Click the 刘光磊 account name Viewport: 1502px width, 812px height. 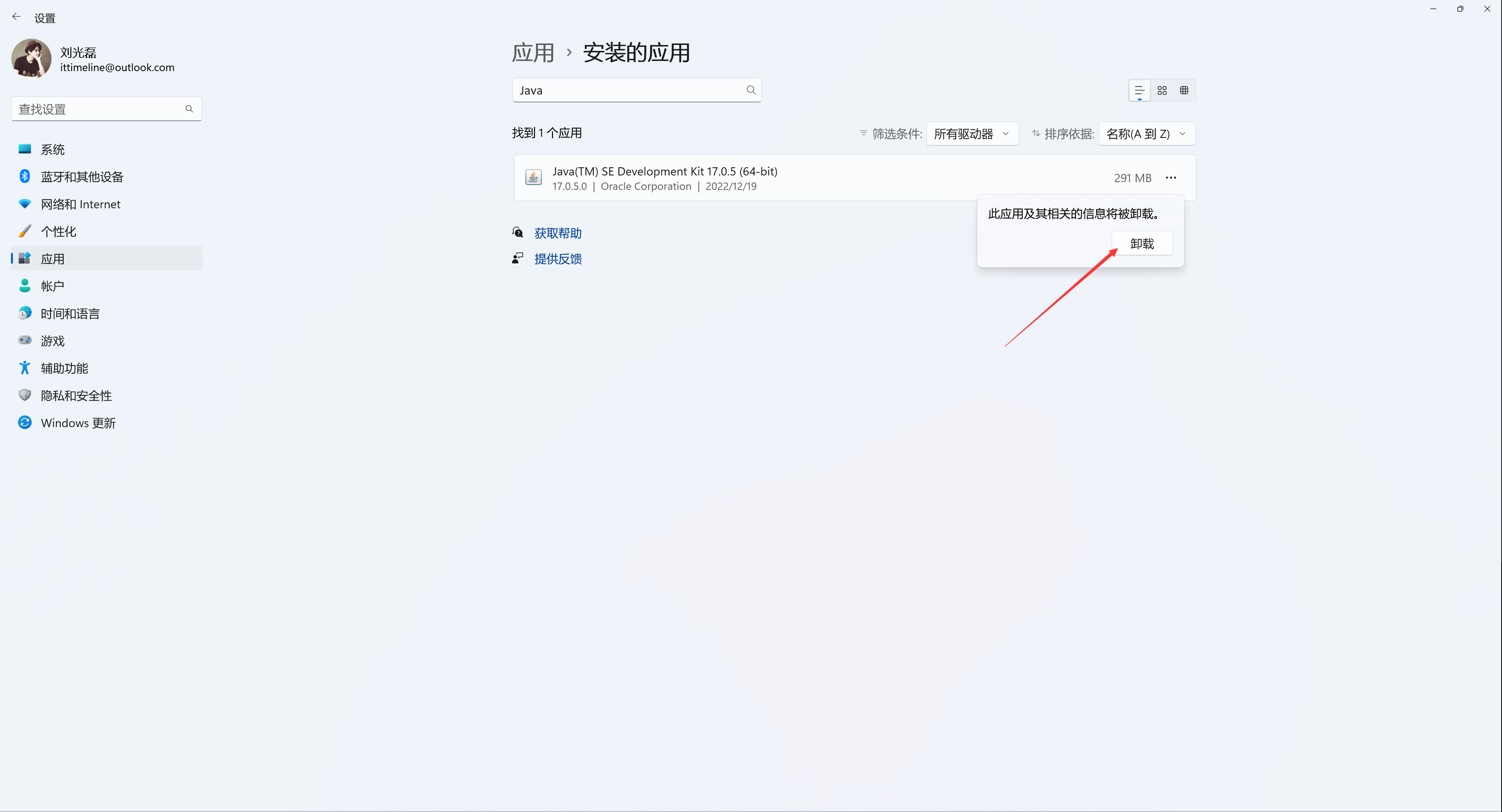click(x=78, y=52)
